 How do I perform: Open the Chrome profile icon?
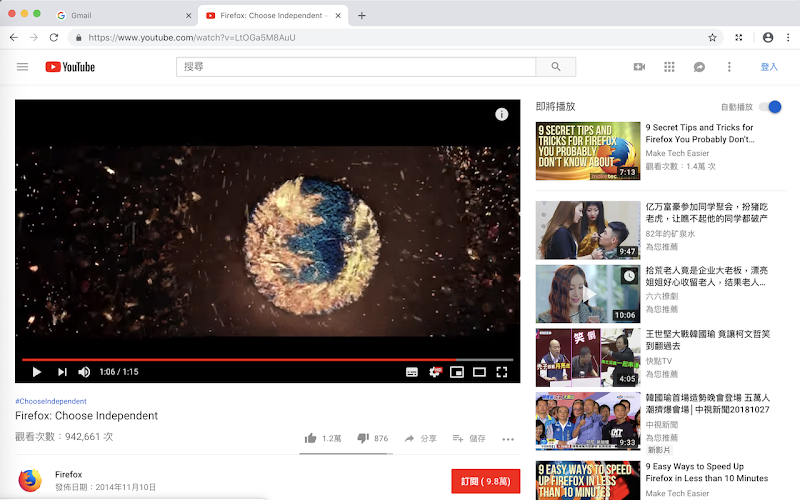768,37
